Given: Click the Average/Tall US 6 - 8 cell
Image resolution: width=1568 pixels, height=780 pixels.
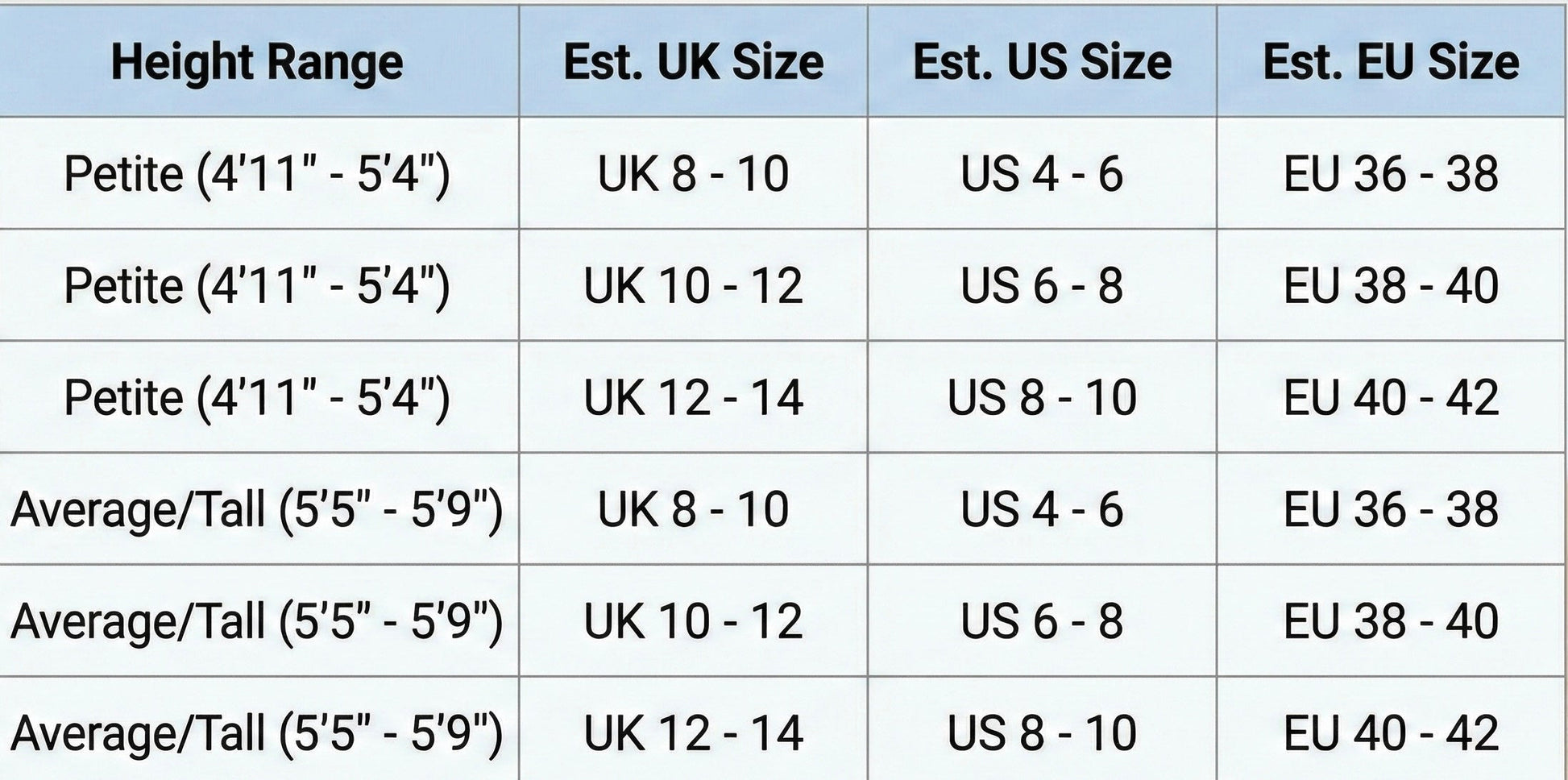Looking at the screenshot, I should (1042, 621).
